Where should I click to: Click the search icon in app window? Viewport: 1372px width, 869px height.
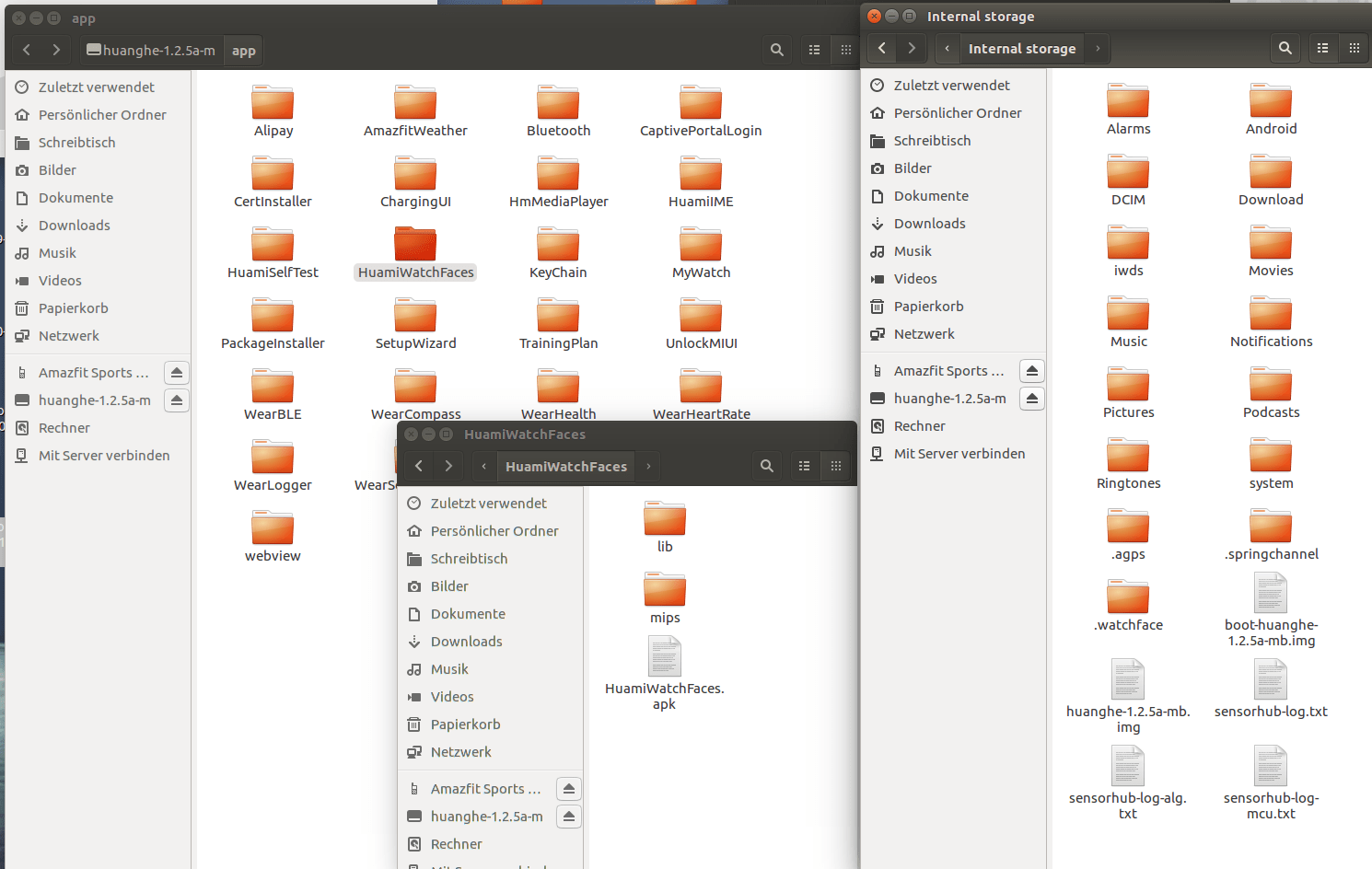777,50
